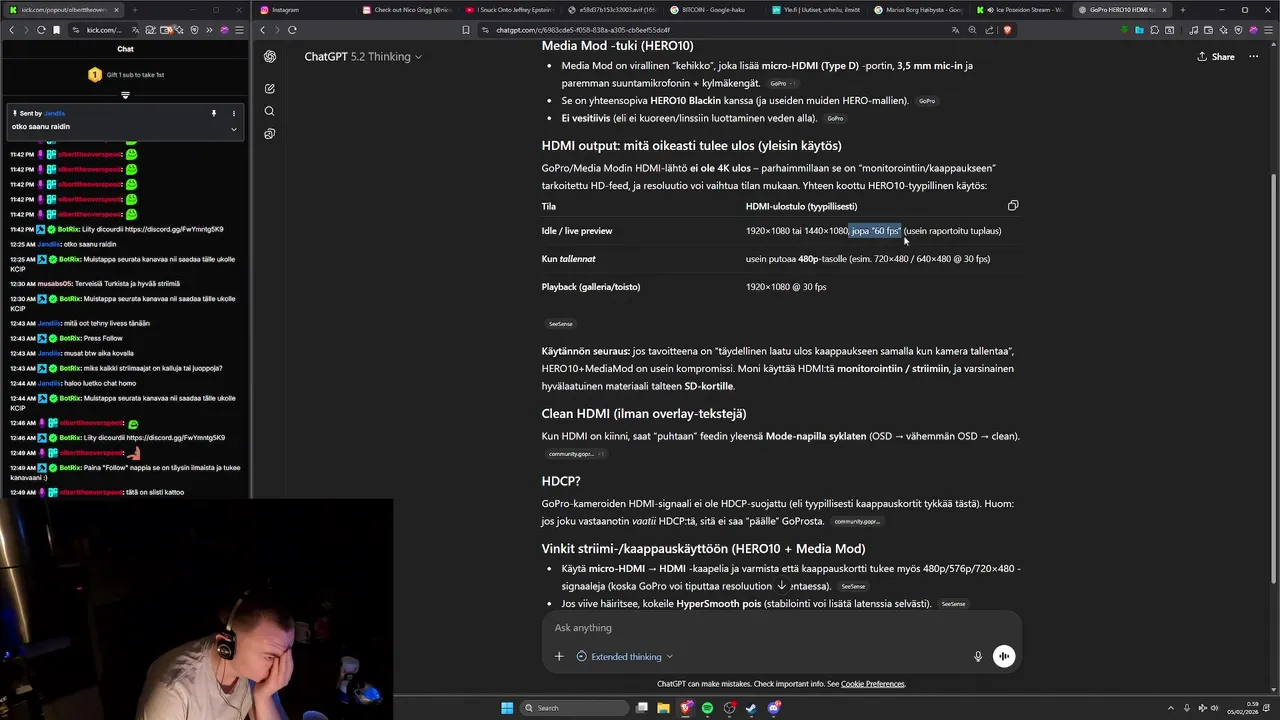Click the Windows taskbar Search box
Screen dimensions: 1280x720
pos(573,708)
